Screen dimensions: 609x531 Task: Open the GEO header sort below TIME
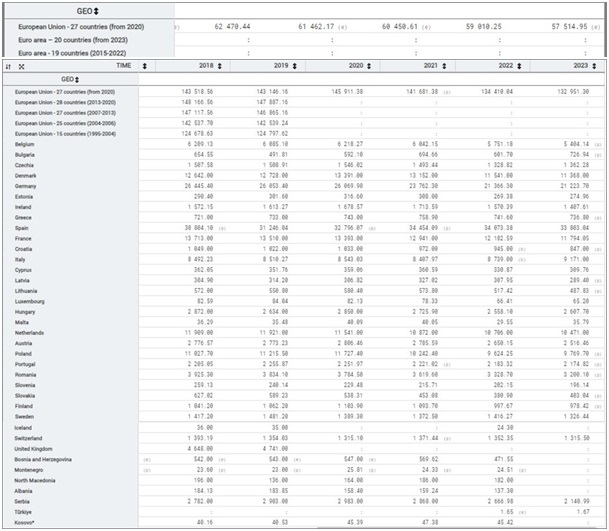point(70,77)
